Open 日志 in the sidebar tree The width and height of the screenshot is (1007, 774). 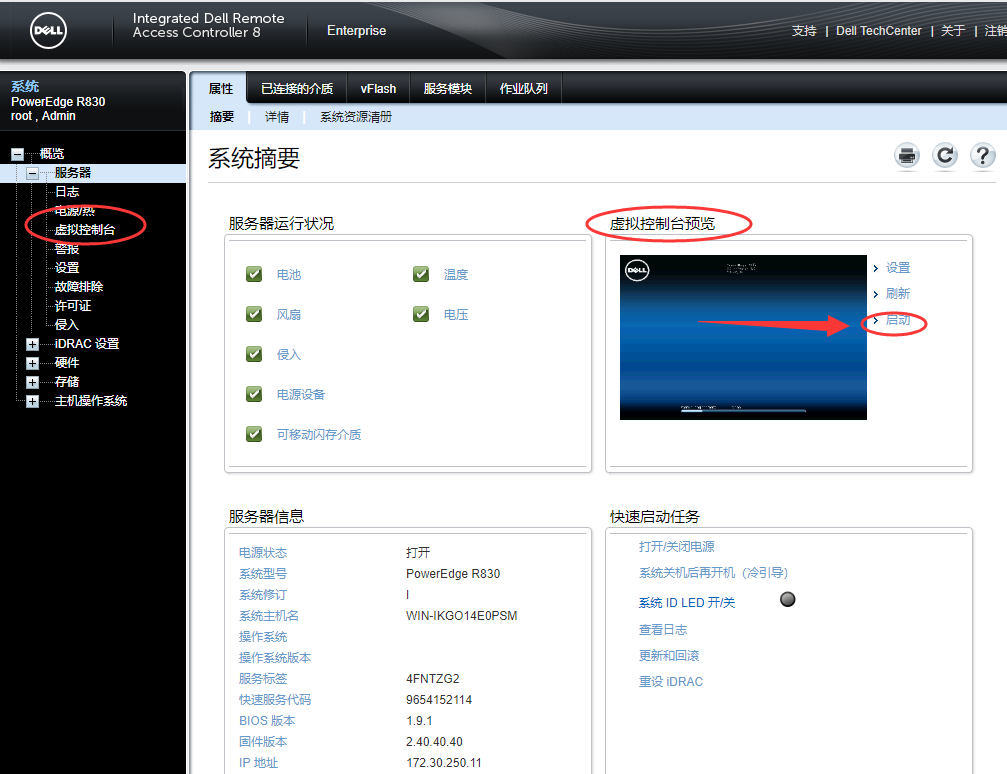click(x=67, y=191)
